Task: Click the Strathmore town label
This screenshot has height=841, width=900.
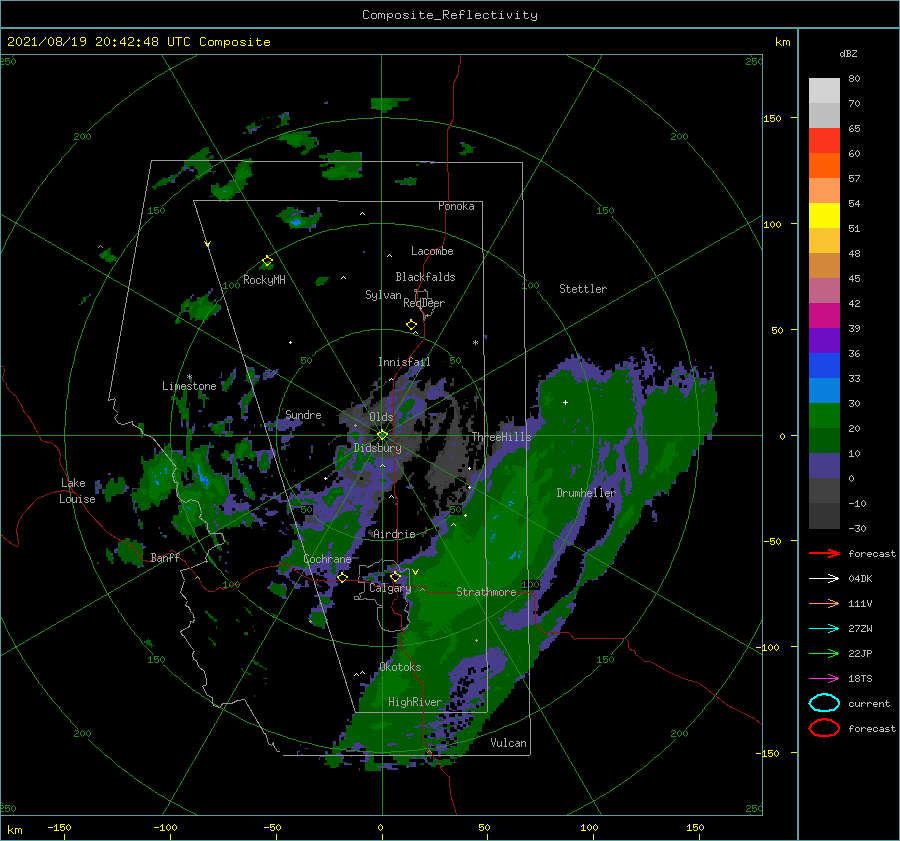Action: click(x=486, y=592)
